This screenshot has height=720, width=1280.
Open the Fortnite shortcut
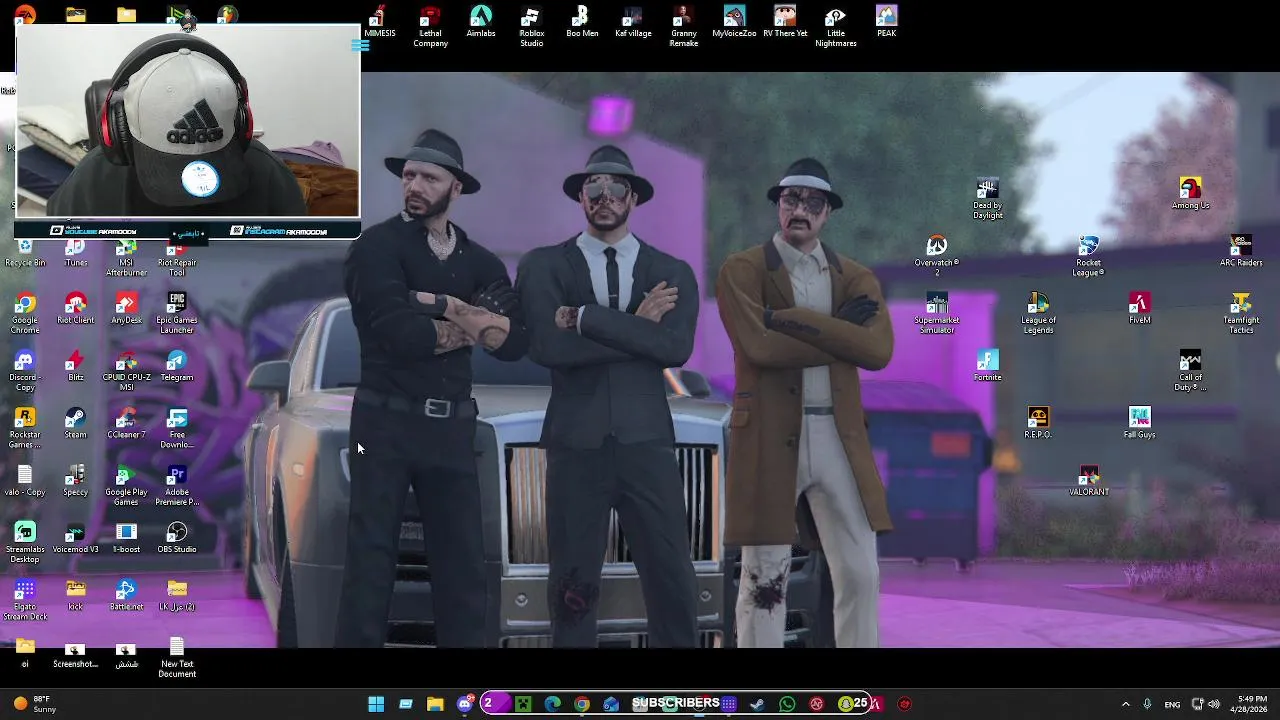pos(987,366)
